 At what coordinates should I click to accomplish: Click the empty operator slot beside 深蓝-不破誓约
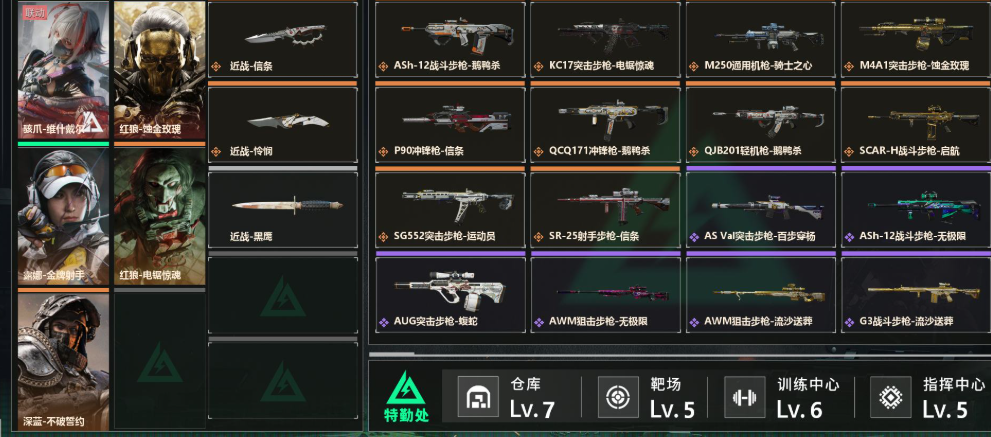pyautogui.click(x=159, y=360)
